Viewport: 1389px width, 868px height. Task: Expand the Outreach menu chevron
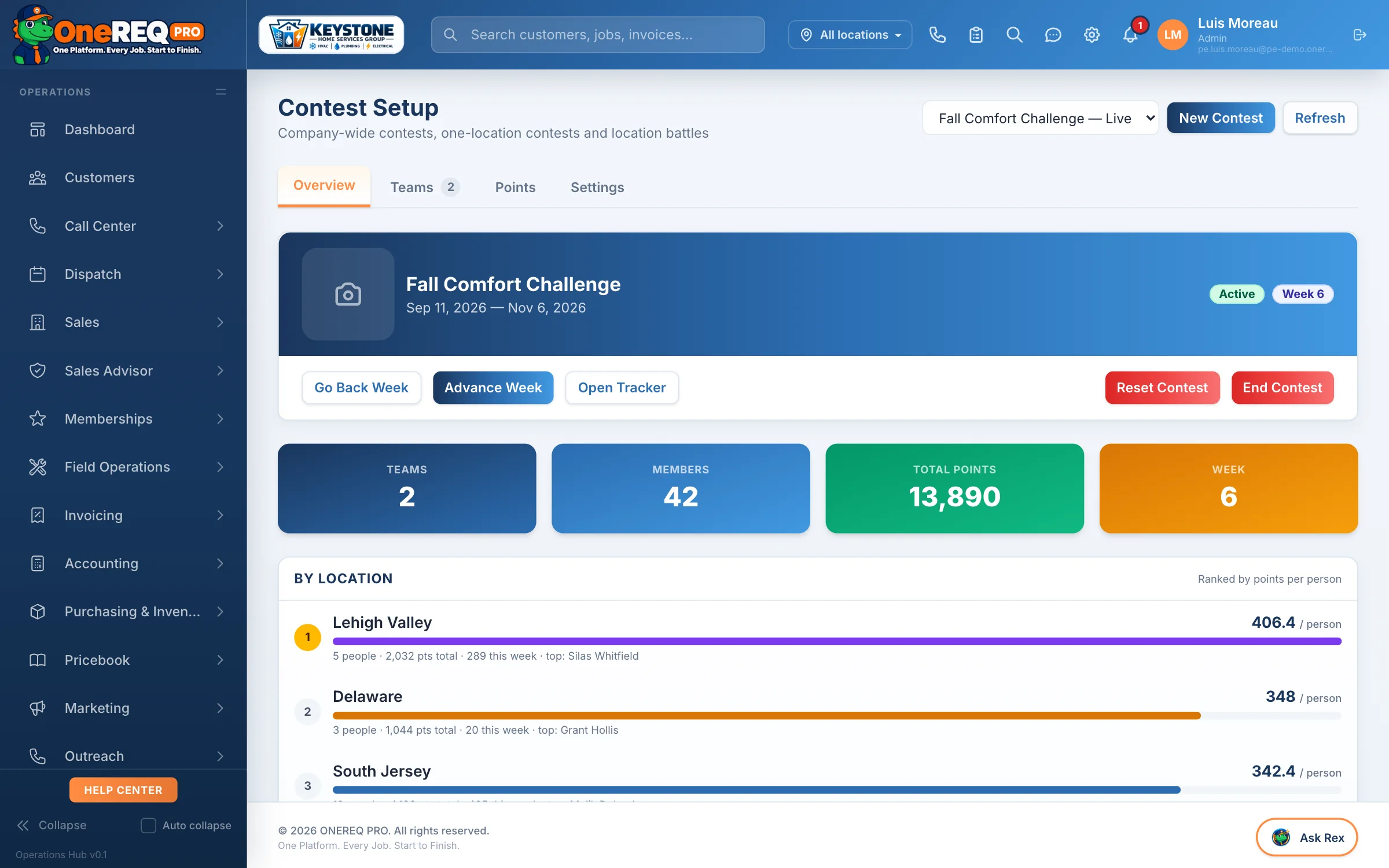click(x=220, y=756)
